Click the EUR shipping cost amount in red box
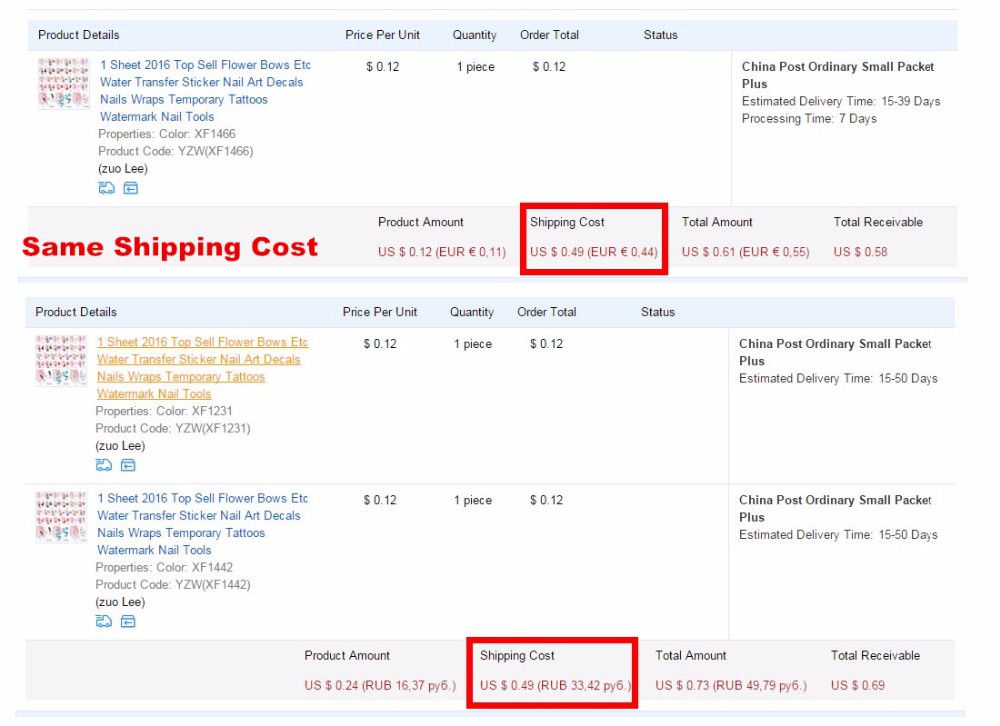This screenshot has height=726, width=1000. 594,252
